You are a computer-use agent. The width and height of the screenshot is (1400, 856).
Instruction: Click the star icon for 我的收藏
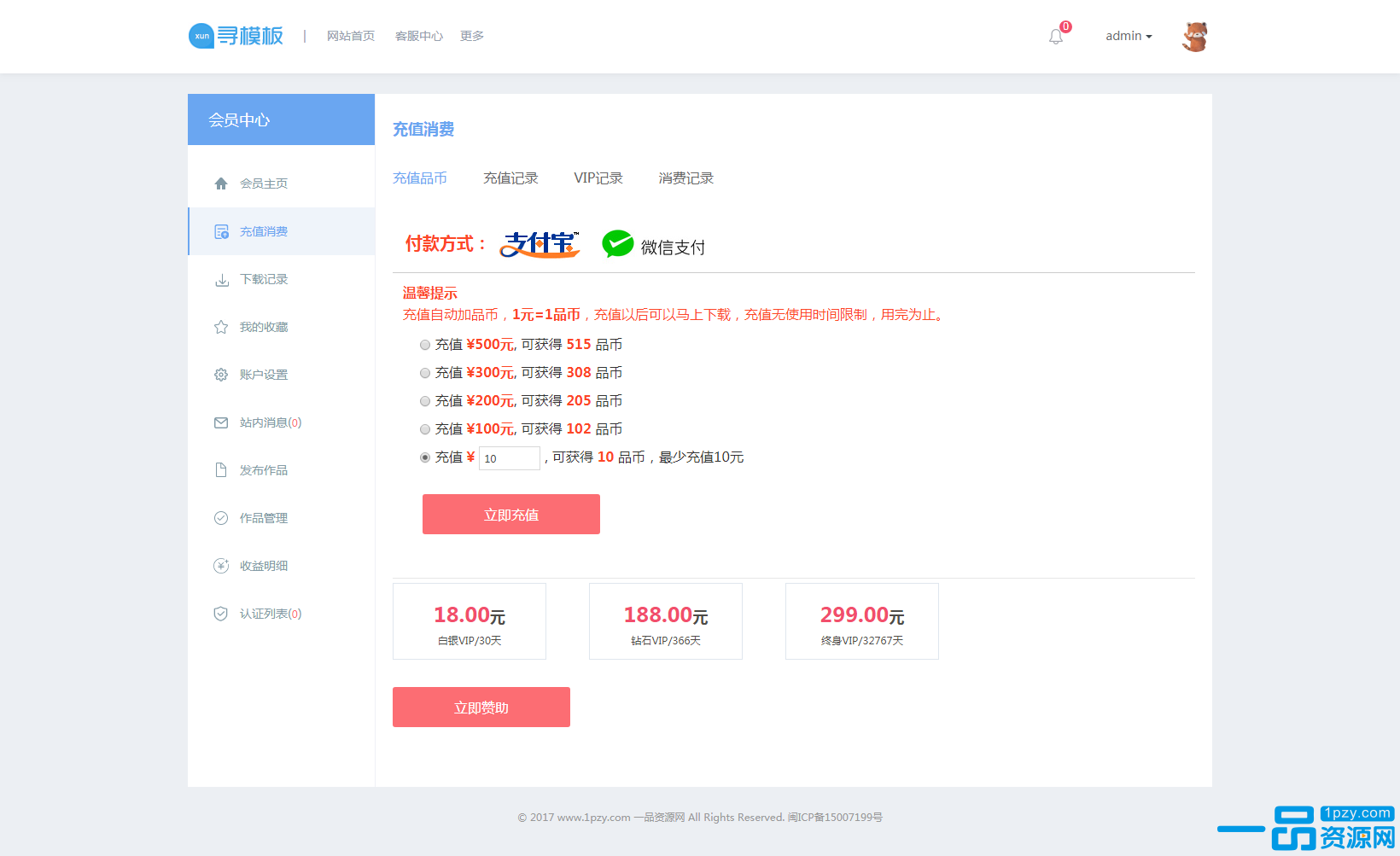tap(221, 327)
